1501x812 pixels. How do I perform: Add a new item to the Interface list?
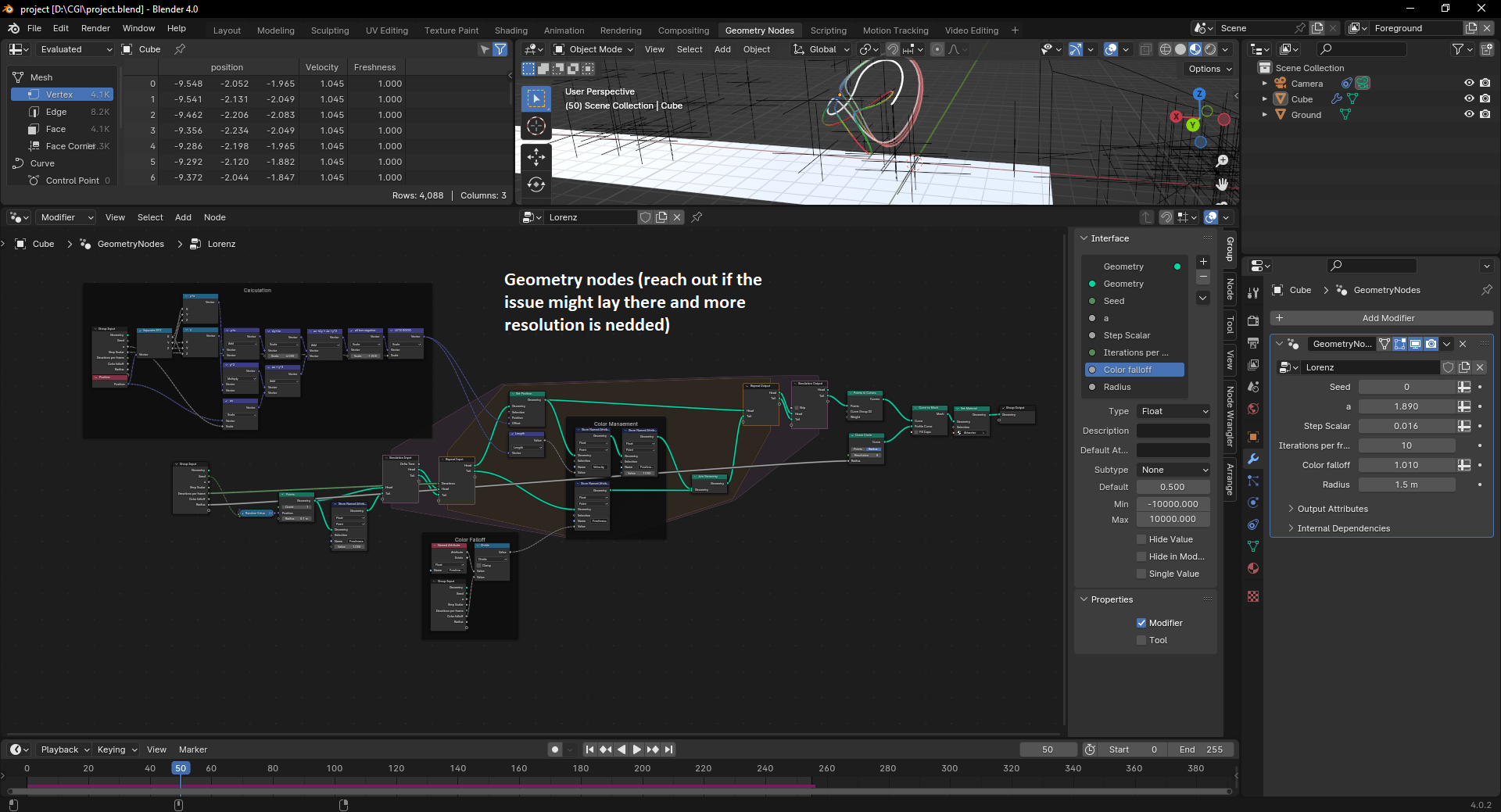pyautogui.click(x=1203, y=262)
